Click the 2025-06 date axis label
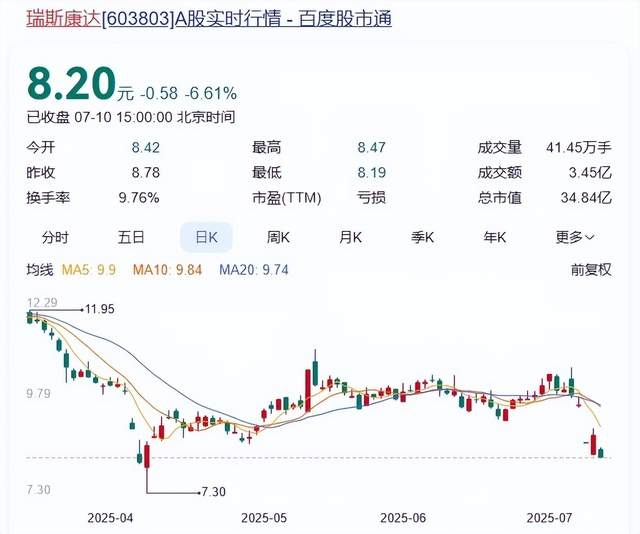640x534 pixels. [x=403, y=518]
